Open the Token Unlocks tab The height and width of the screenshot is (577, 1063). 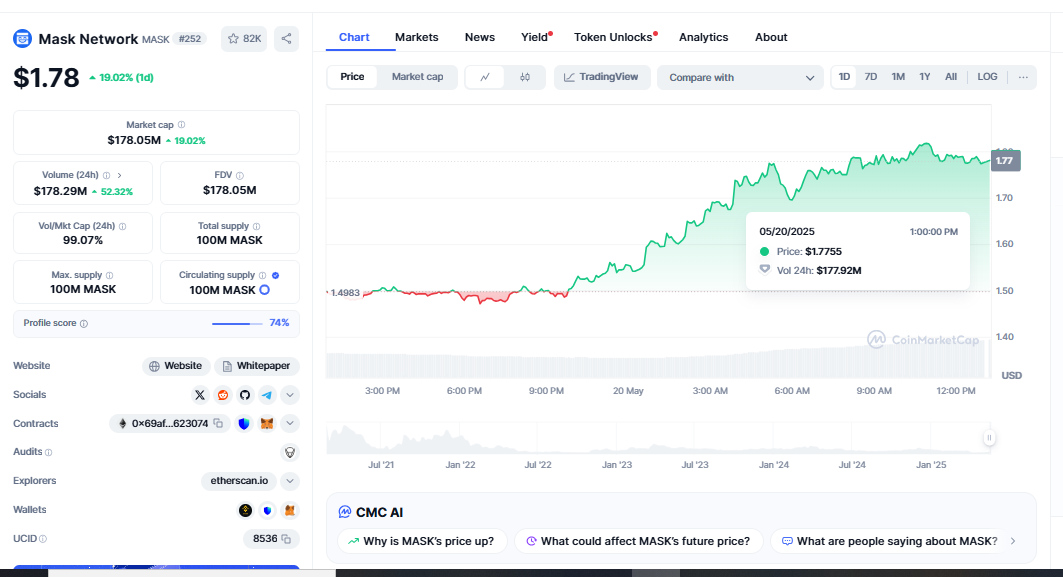[613, 37]
